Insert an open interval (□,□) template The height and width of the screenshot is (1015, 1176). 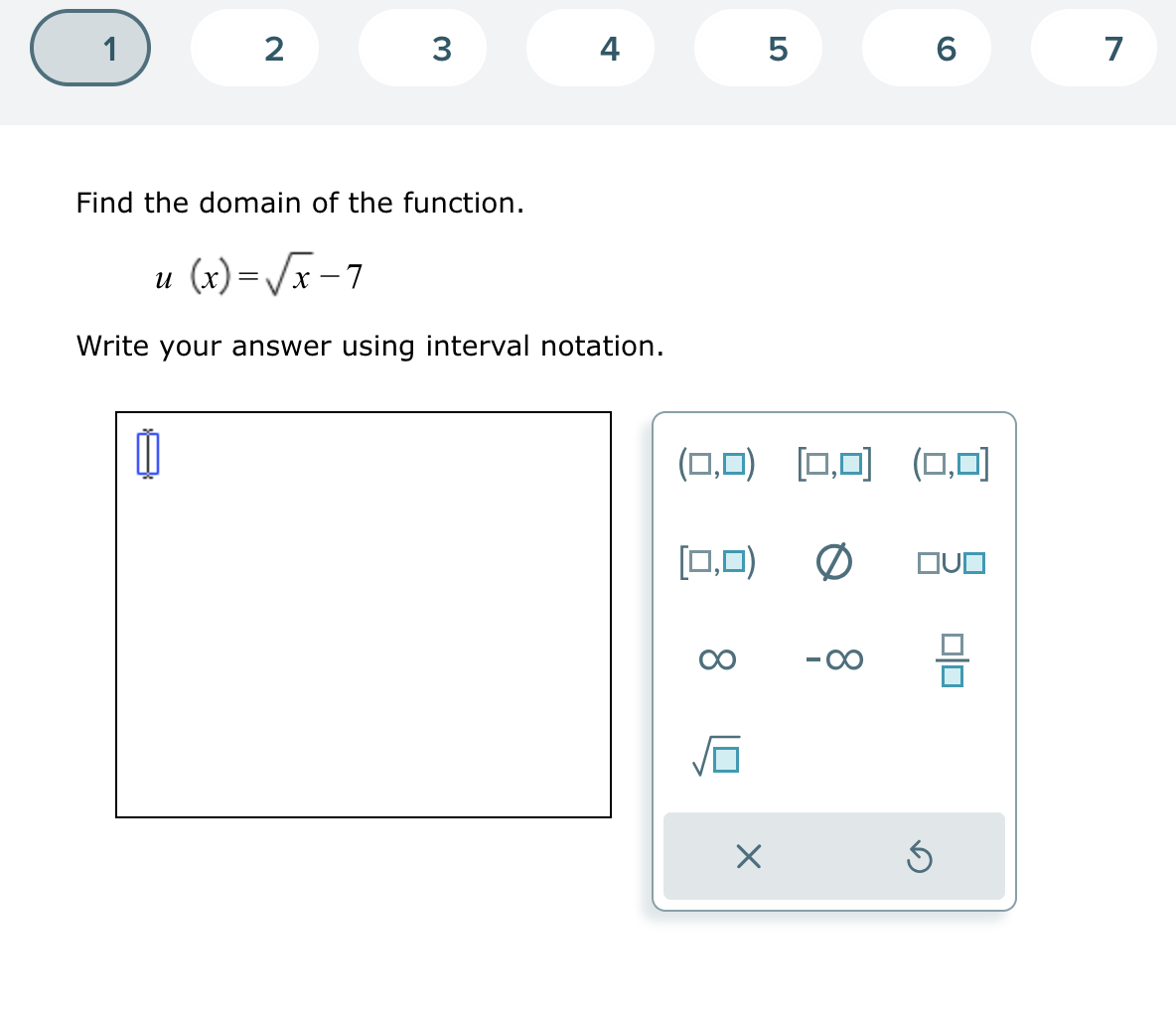pos(717,463)
